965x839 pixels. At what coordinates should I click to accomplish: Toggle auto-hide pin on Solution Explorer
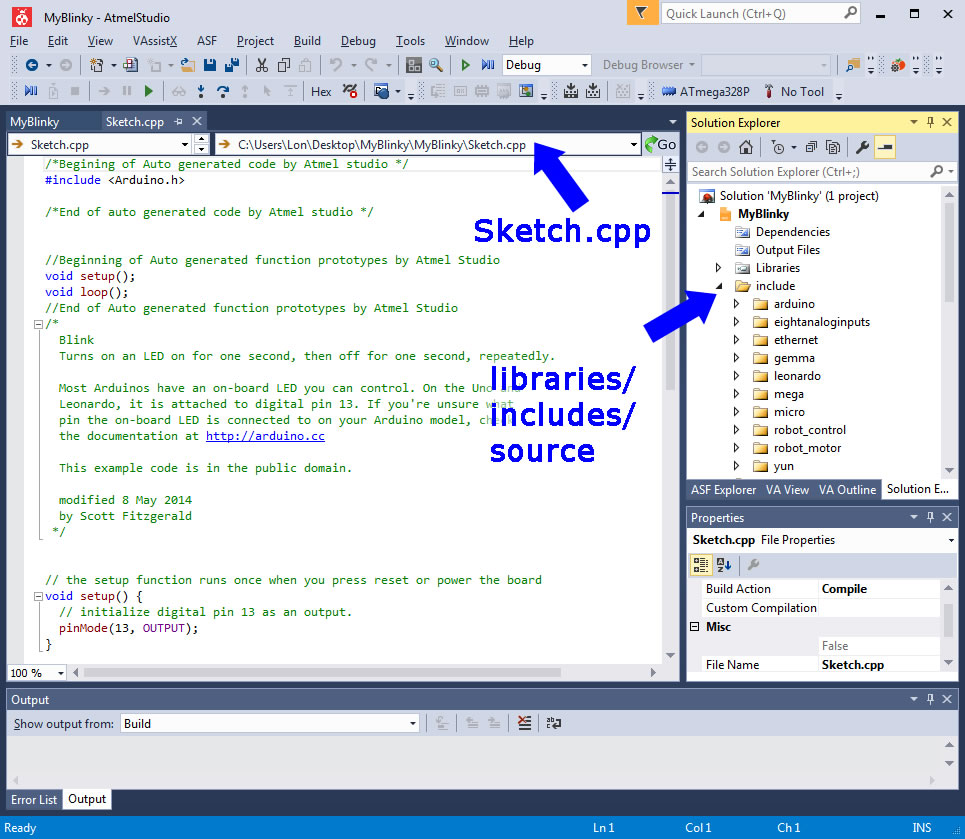point(931,122)
